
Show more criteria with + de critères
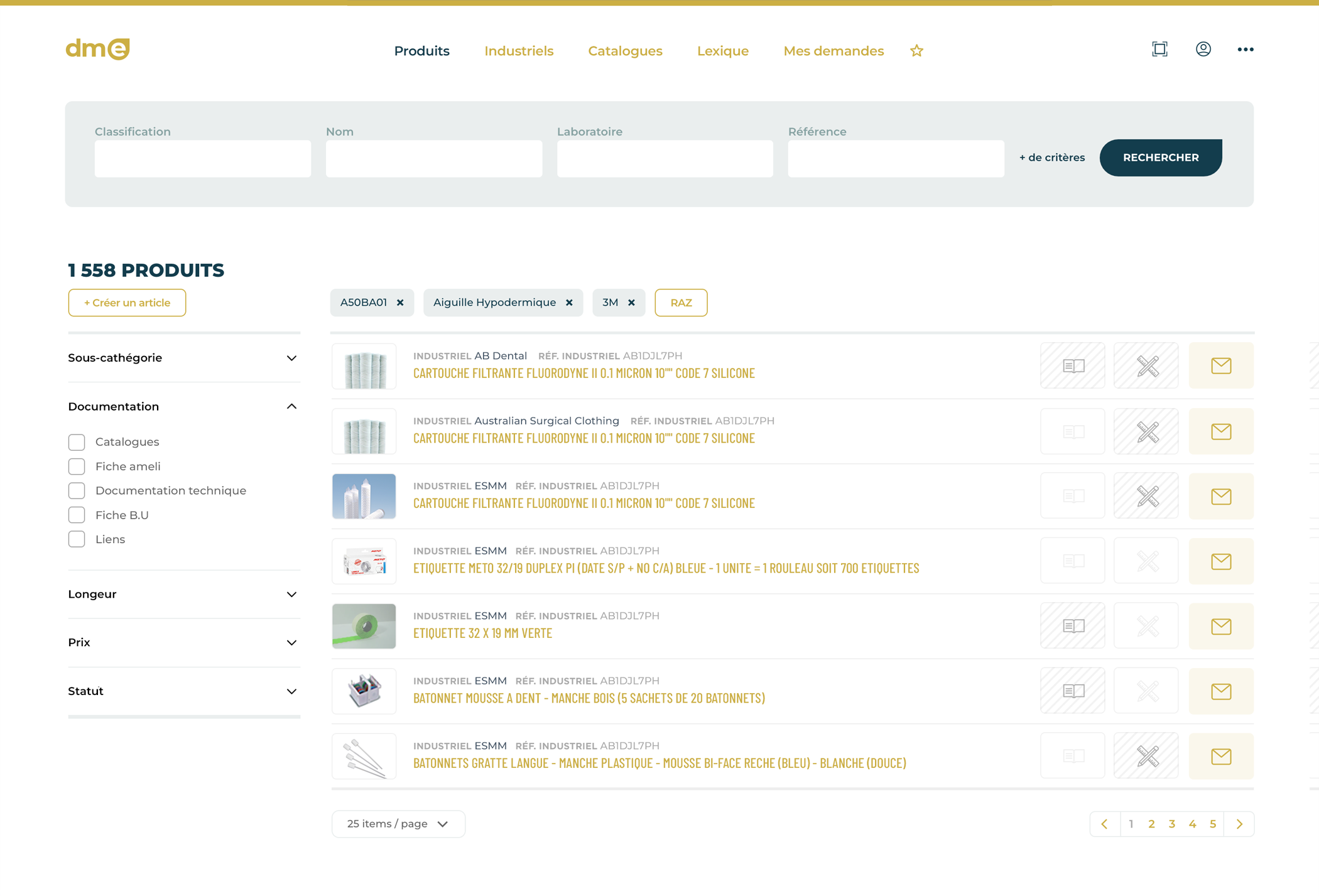(x=1051, y=158)
